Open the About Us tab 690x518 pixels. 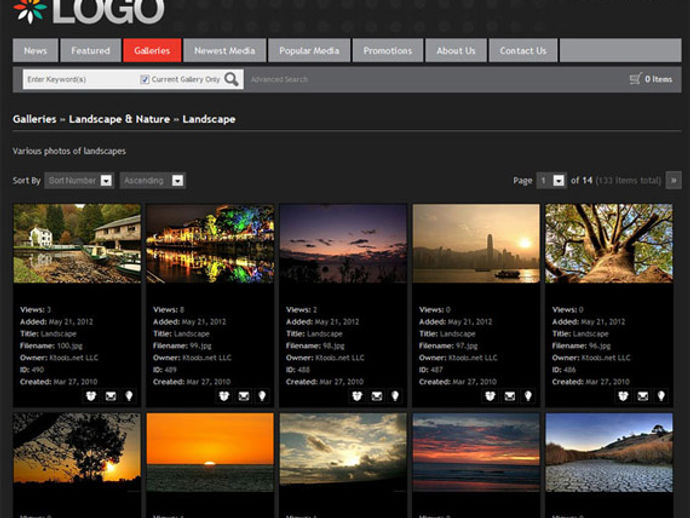pos(456,51)
